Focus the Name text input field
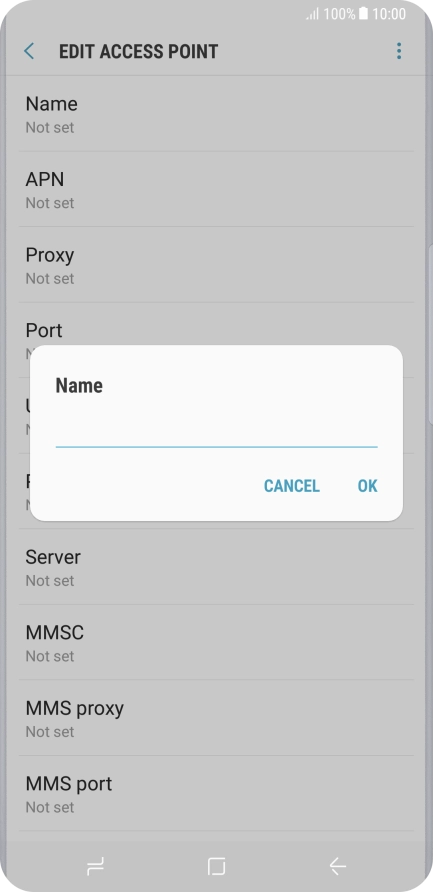The image size is (433, 892). click(216, 433)
